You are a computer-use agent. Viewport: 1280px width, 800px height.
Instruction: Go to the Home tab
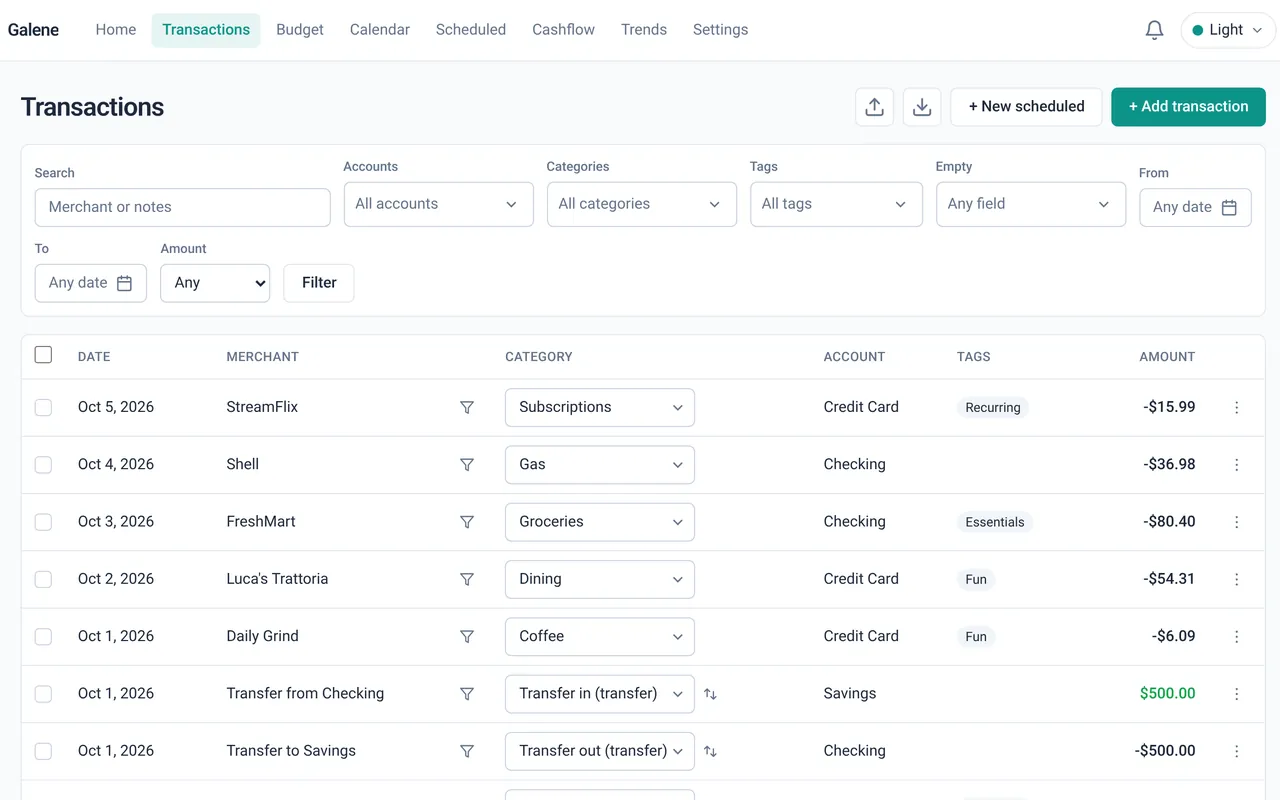[116, 30]
